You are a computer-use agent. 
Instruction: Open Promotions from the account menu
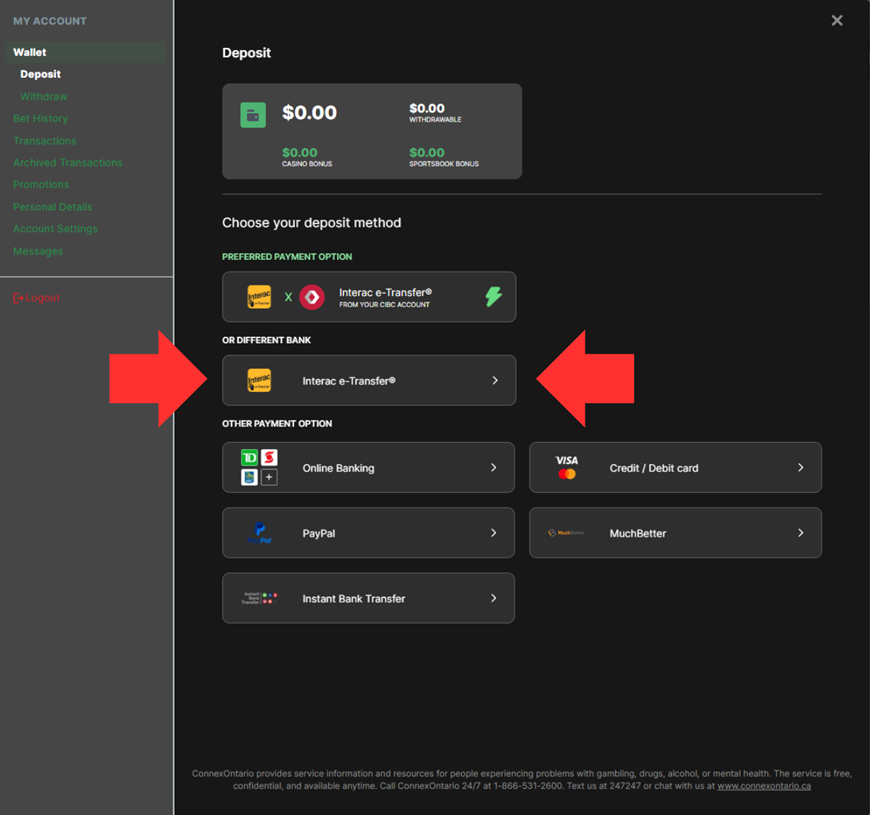(x=41, y=185)
